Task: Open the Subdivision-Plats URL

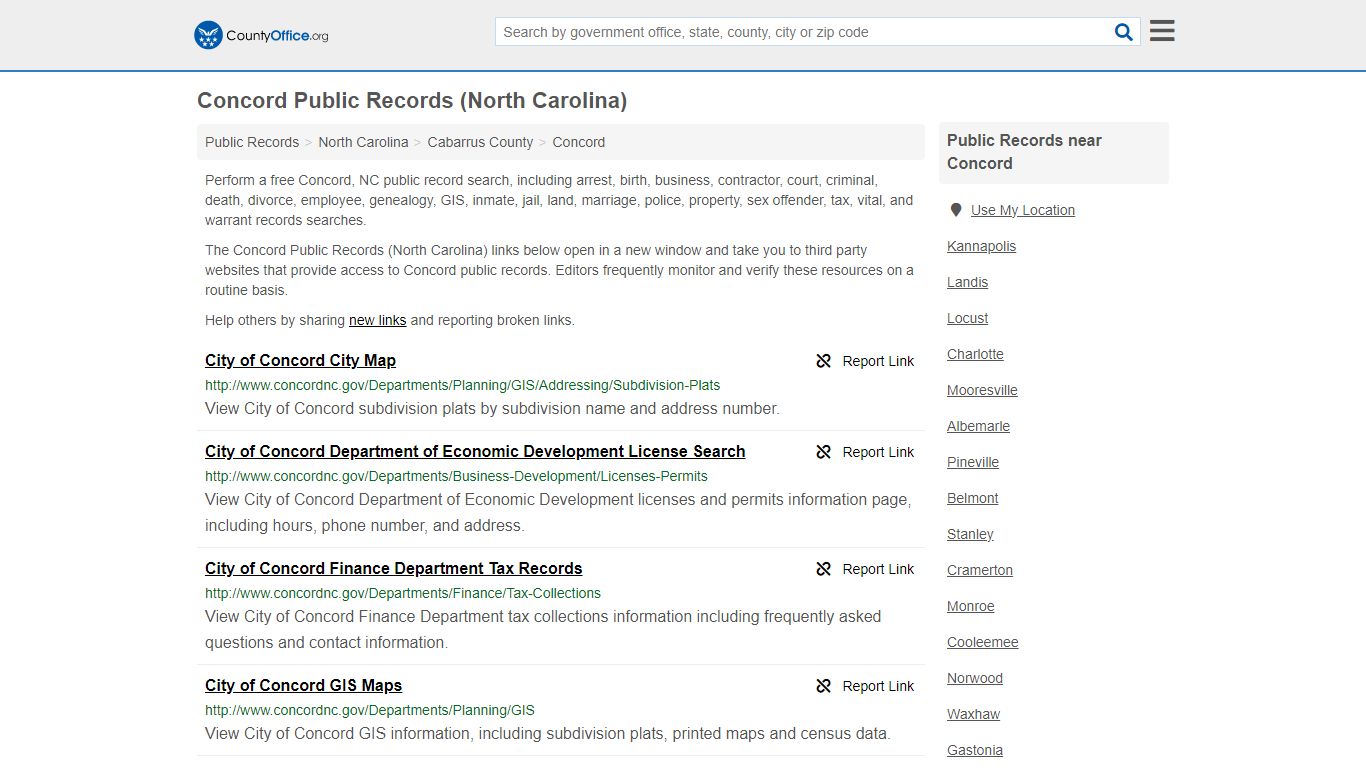Action: (462, 385)
